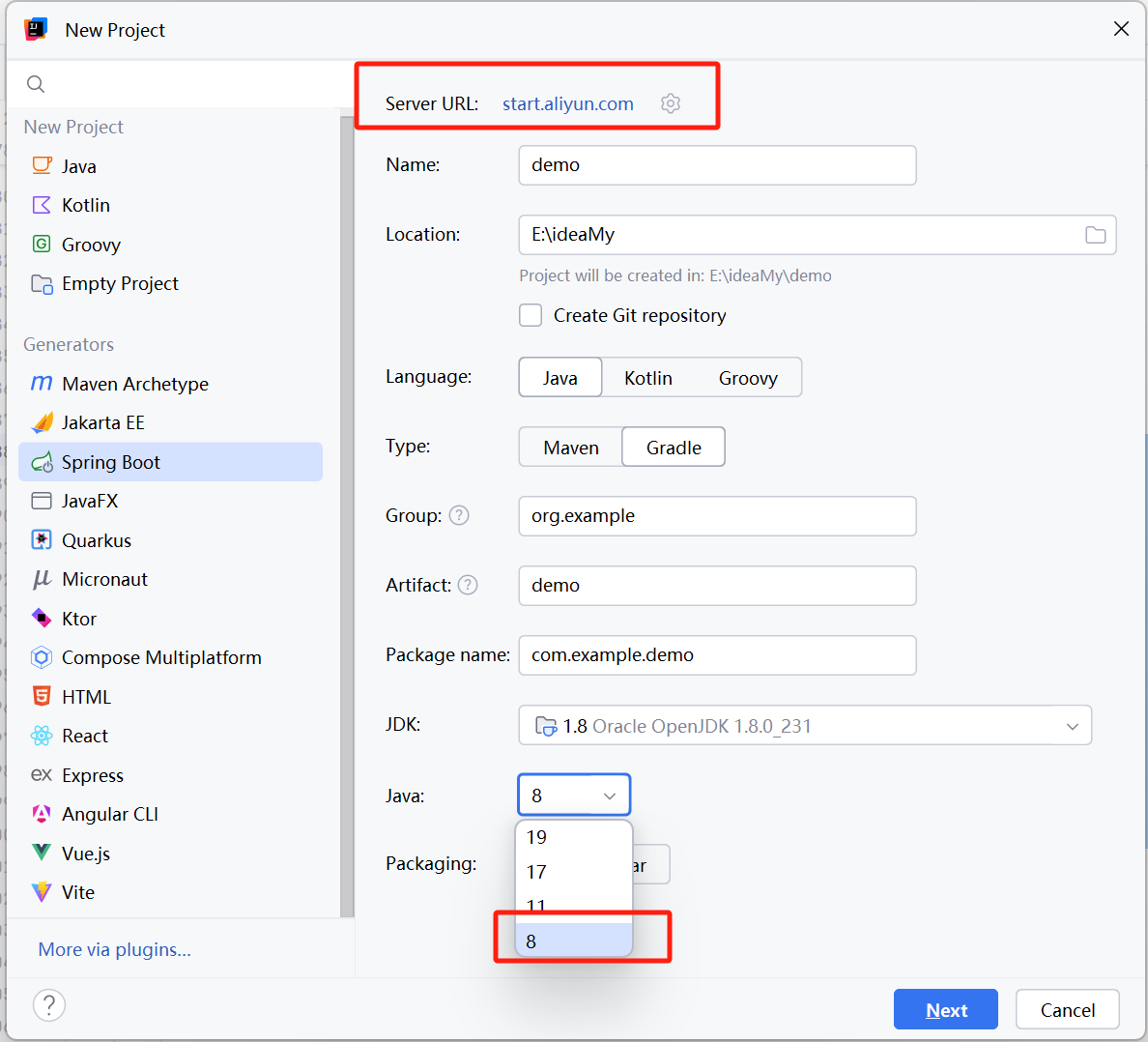
Task: Select Compose Multiplatform generator
Action: point(171,657)
